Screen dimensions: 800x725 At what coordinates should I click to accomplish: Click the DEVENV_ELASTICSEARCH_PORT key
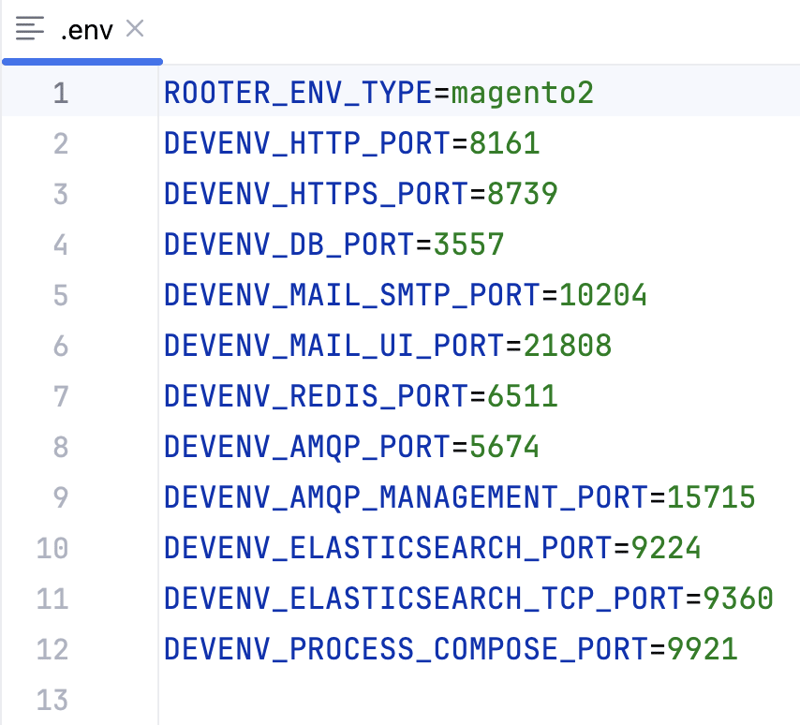[x=388, y=548]
